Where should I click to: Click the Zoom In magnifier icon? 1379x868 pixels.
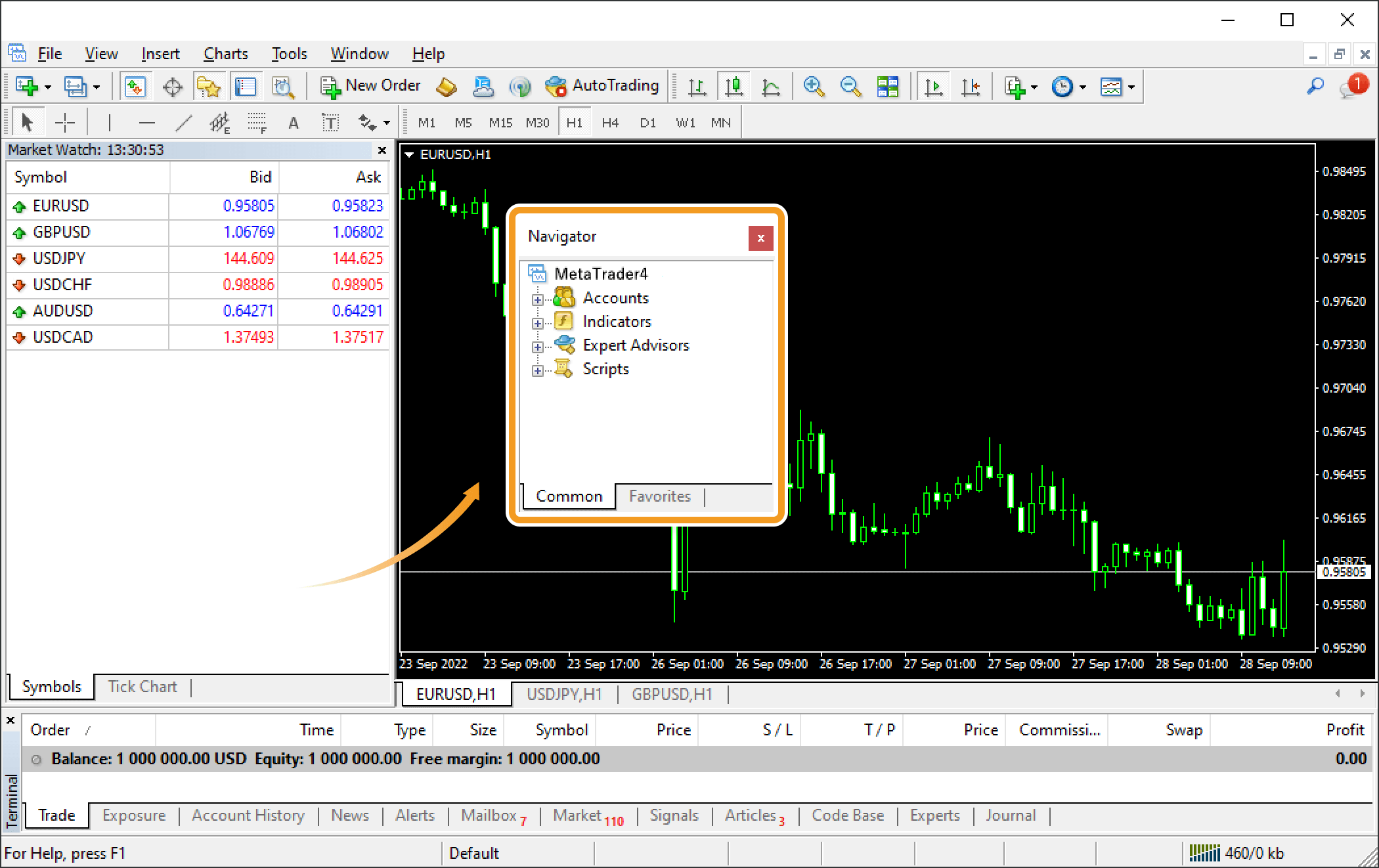click(813, 86)
